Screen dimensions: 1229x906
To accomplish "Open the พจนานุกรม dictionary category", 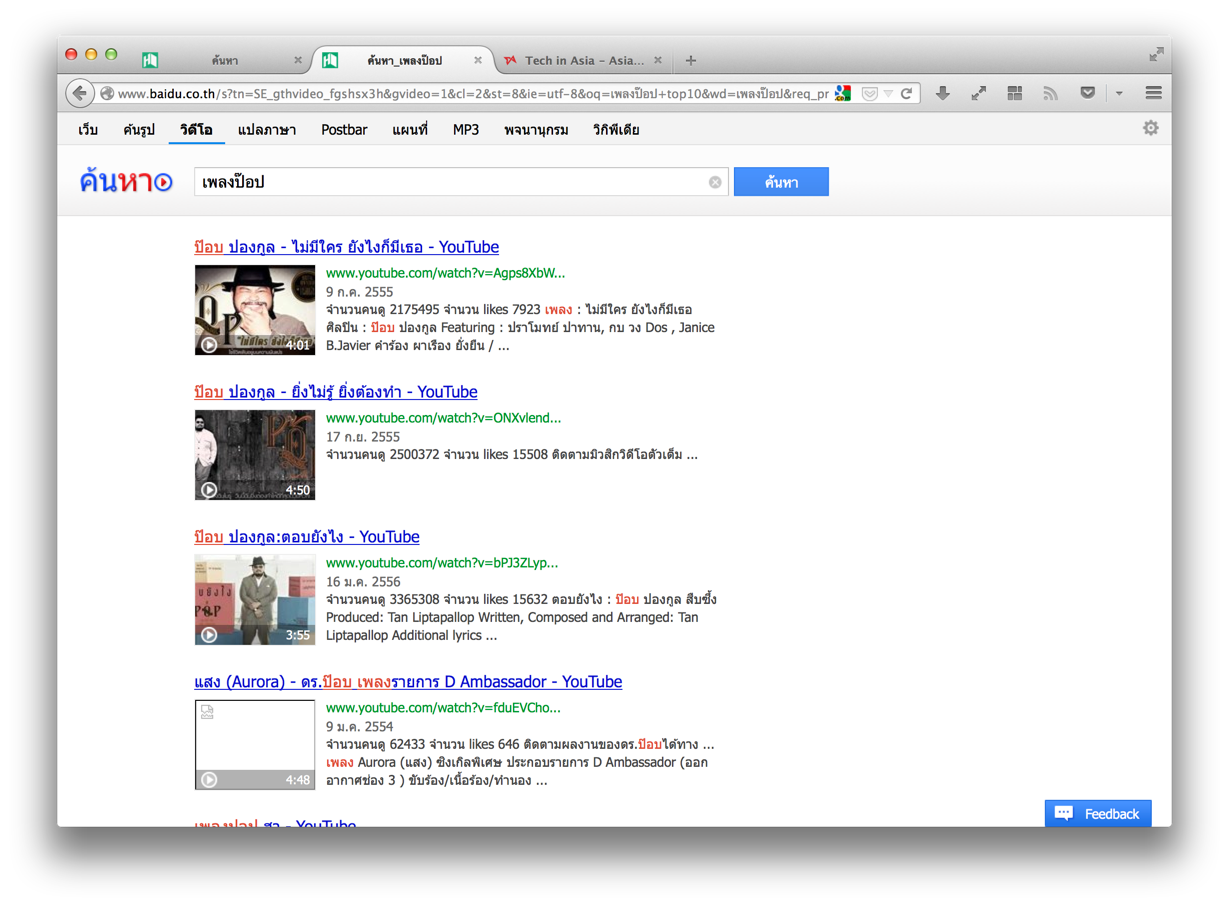I will (x=536, y=130).
